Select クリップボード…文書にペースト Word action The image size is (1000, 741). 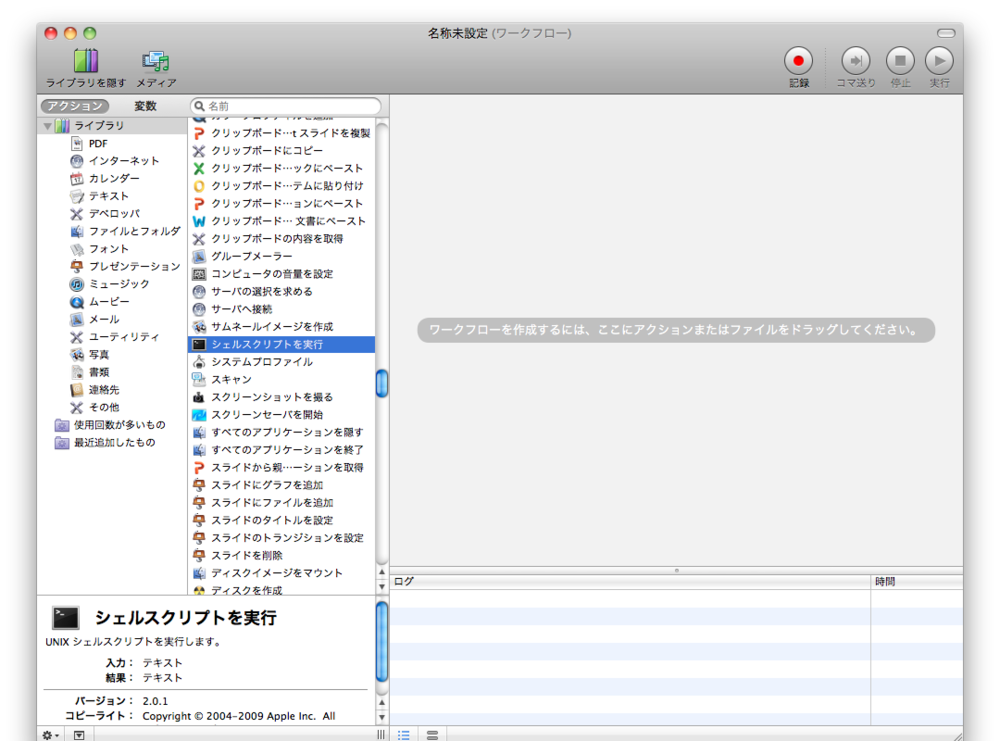(281, 221)
